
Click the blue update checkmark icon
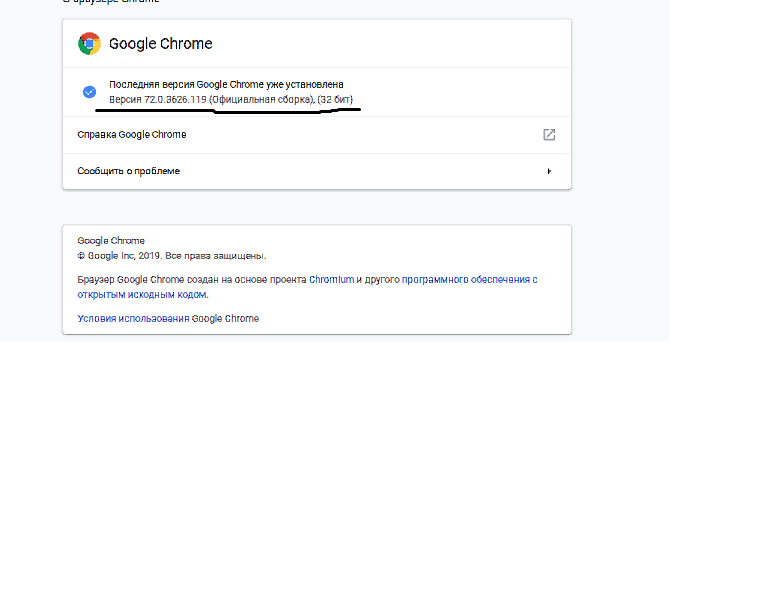pos(89,92)
